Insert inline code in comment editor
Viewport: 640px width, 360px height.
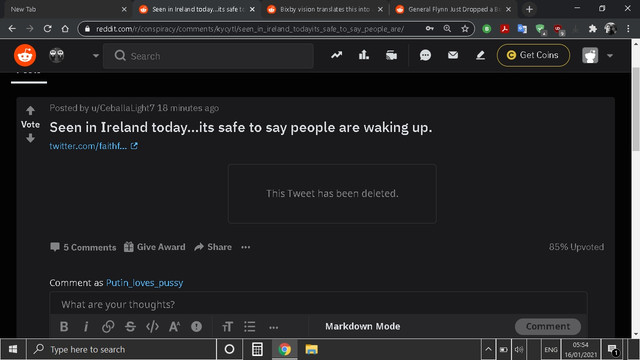pyautogui.click(x=152, y=327)
